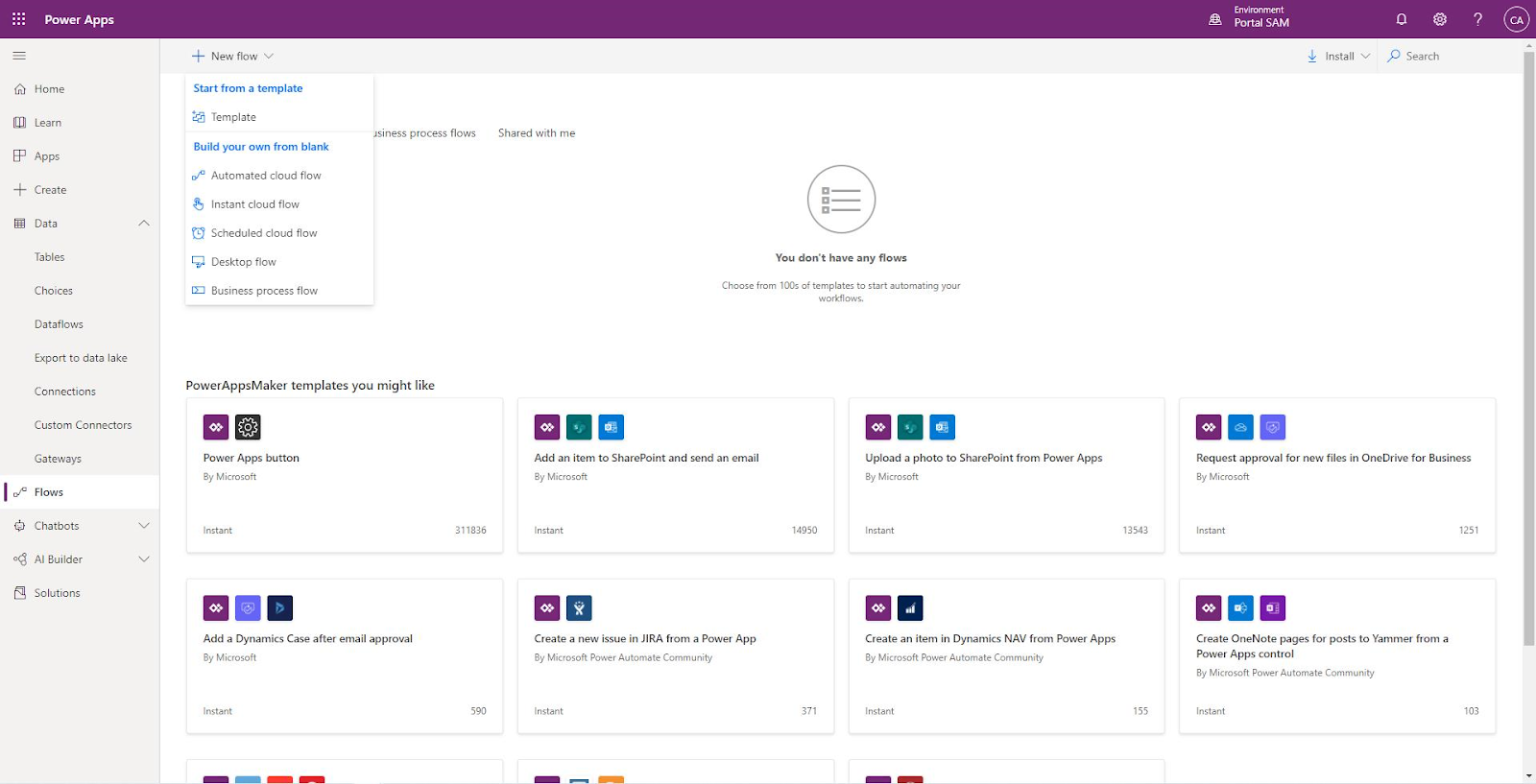Open Add a Dynamics Case template card
1536x784 pixels.
(345, 656)
